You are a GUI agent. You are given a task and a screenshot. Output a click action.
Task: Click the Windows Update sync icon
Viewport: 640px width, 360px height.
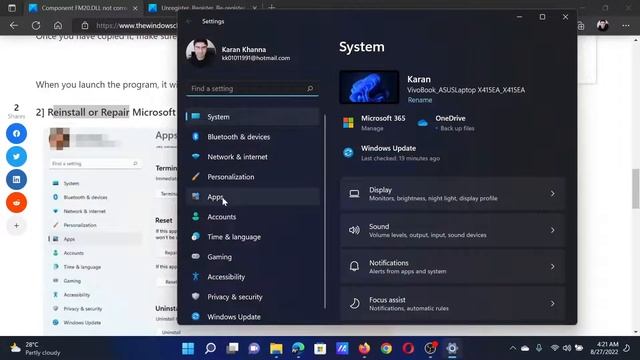tap(348, 153)
